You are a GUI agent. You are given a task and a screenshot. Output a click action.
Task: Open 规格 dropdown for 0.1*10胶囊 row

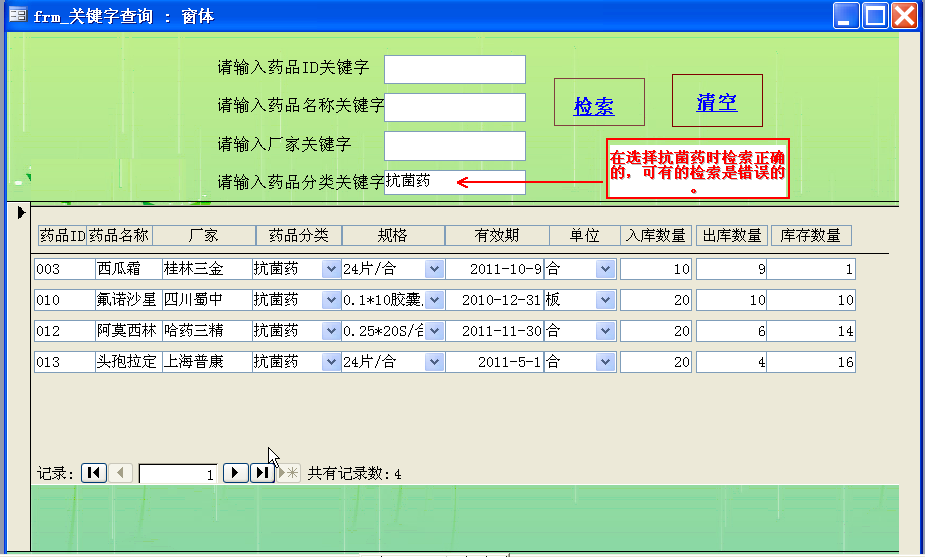tap(434, 300)
